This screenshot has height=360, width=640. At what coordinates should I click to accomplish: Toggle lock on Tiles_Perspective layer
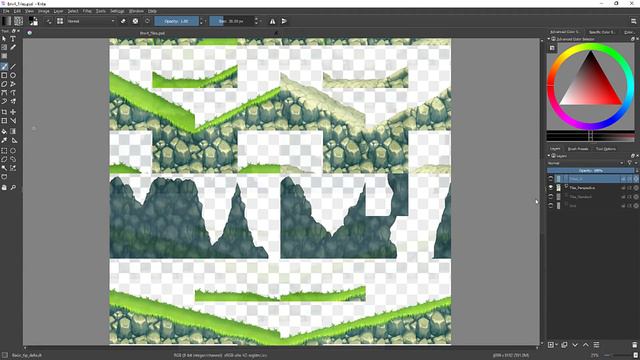[x=623, y=188]
